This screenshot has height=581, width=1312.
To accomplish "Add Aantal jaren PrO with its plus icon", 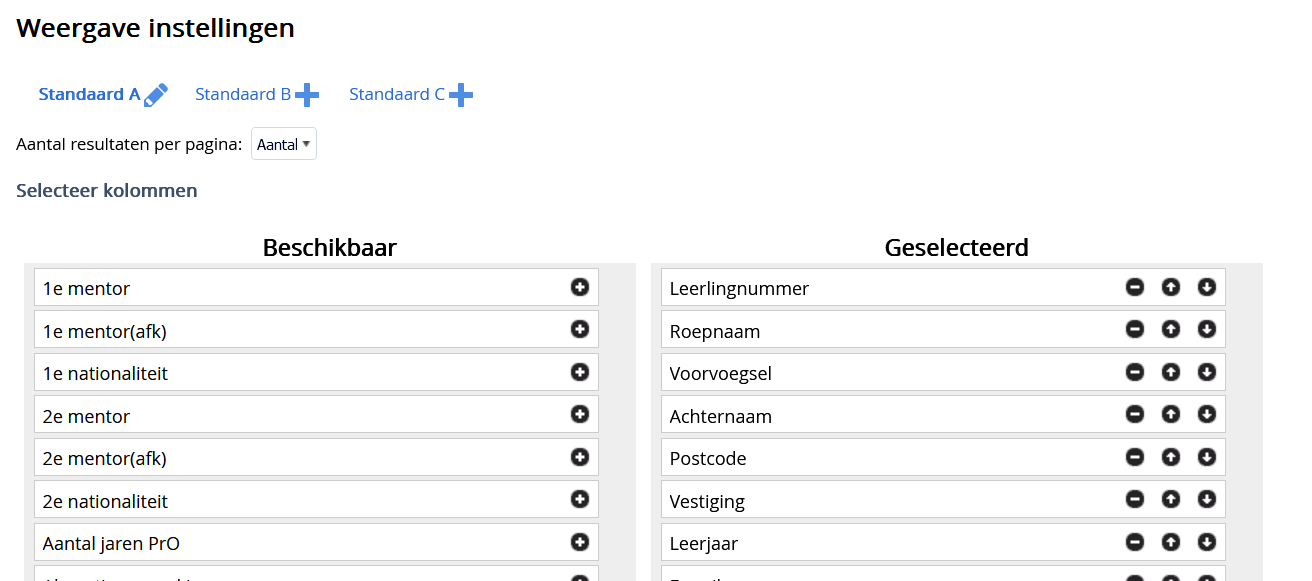I will tap(580, 542).
